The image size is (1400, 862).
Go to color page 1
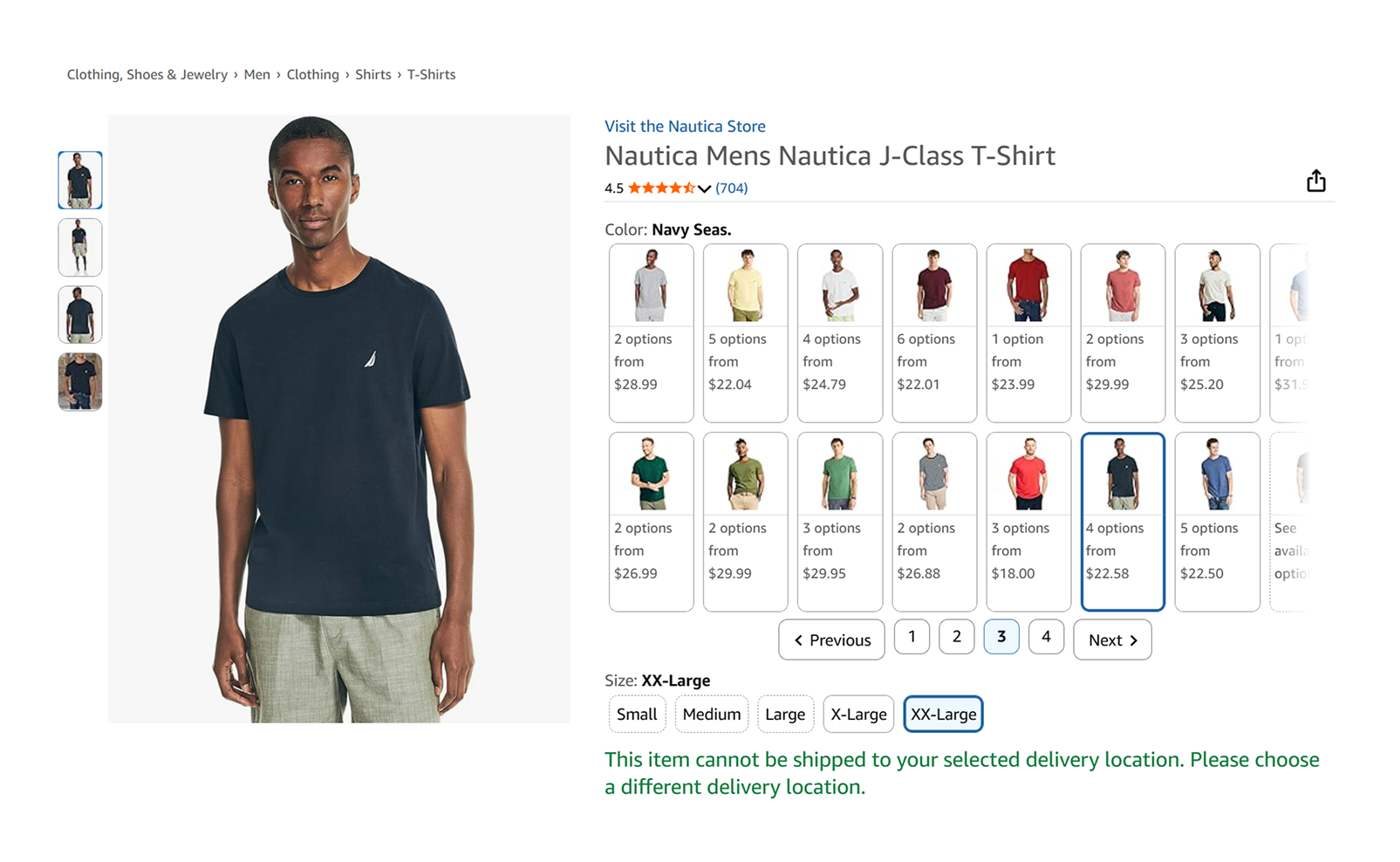912,637
